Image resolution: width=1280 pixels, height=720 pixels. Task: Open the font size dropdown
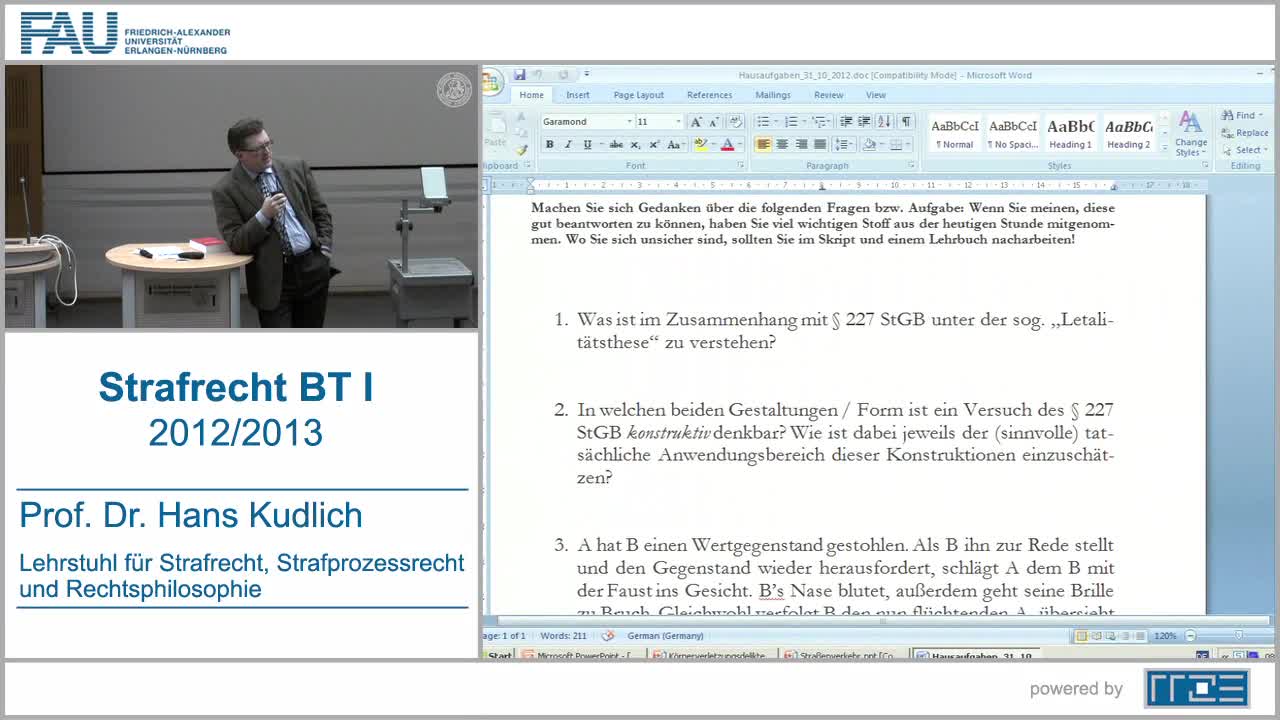[678, 122]
